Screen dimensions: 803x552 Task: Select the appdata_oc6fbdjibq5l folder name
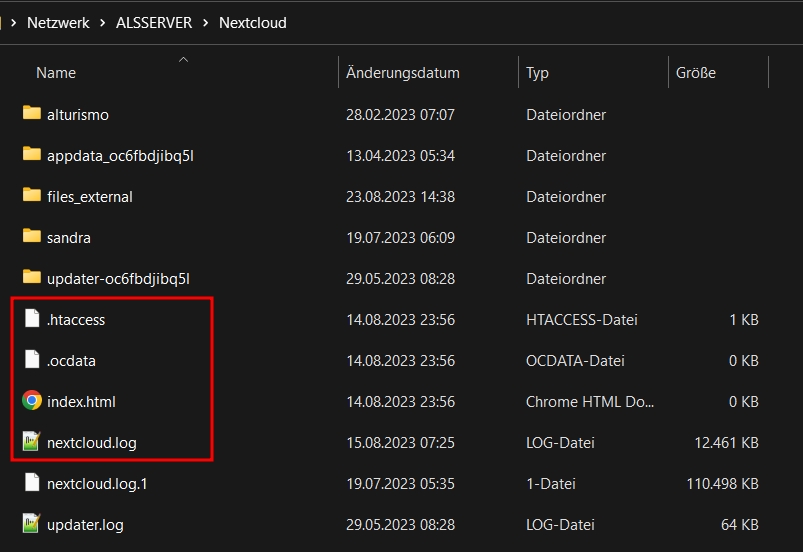(120, 156)
